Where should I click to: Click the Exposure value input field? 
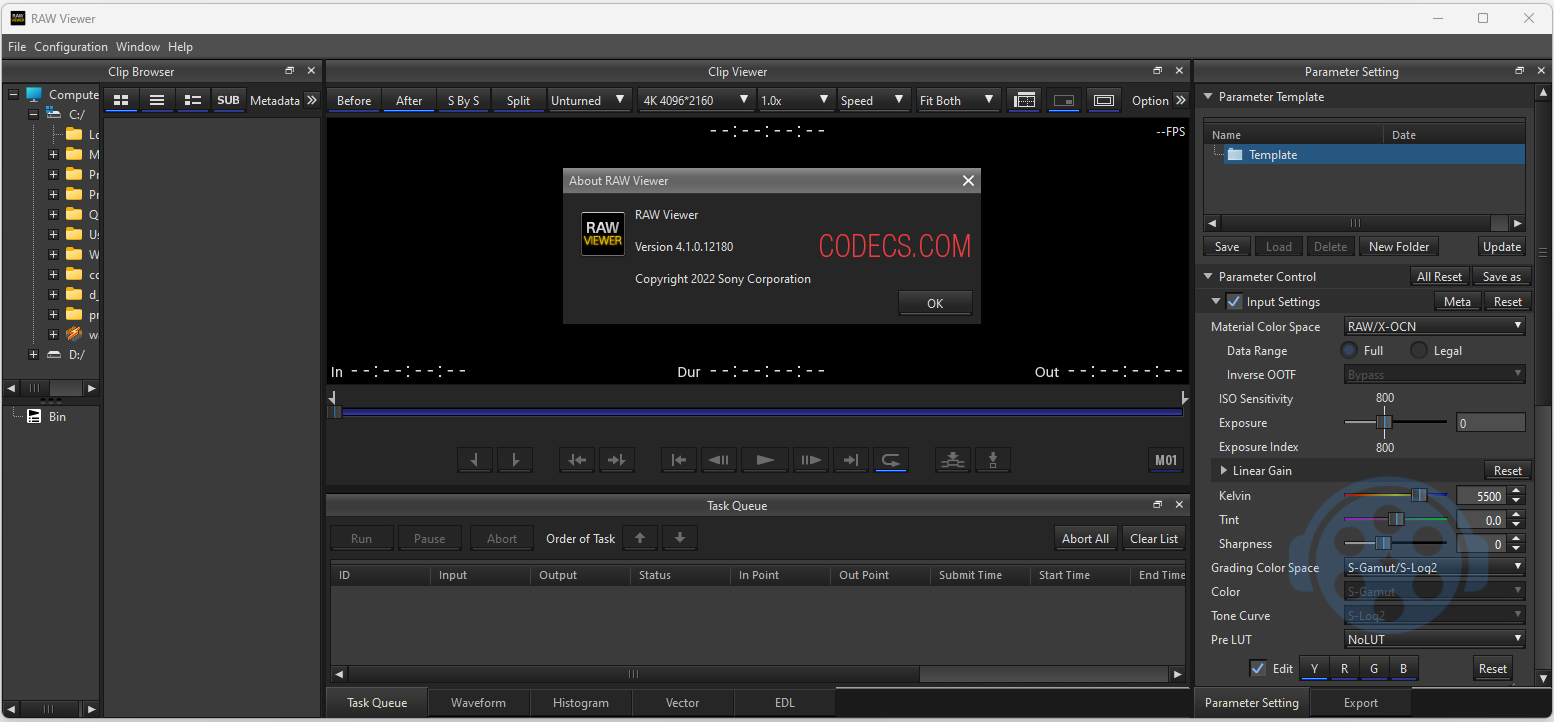pos(1491,423)
